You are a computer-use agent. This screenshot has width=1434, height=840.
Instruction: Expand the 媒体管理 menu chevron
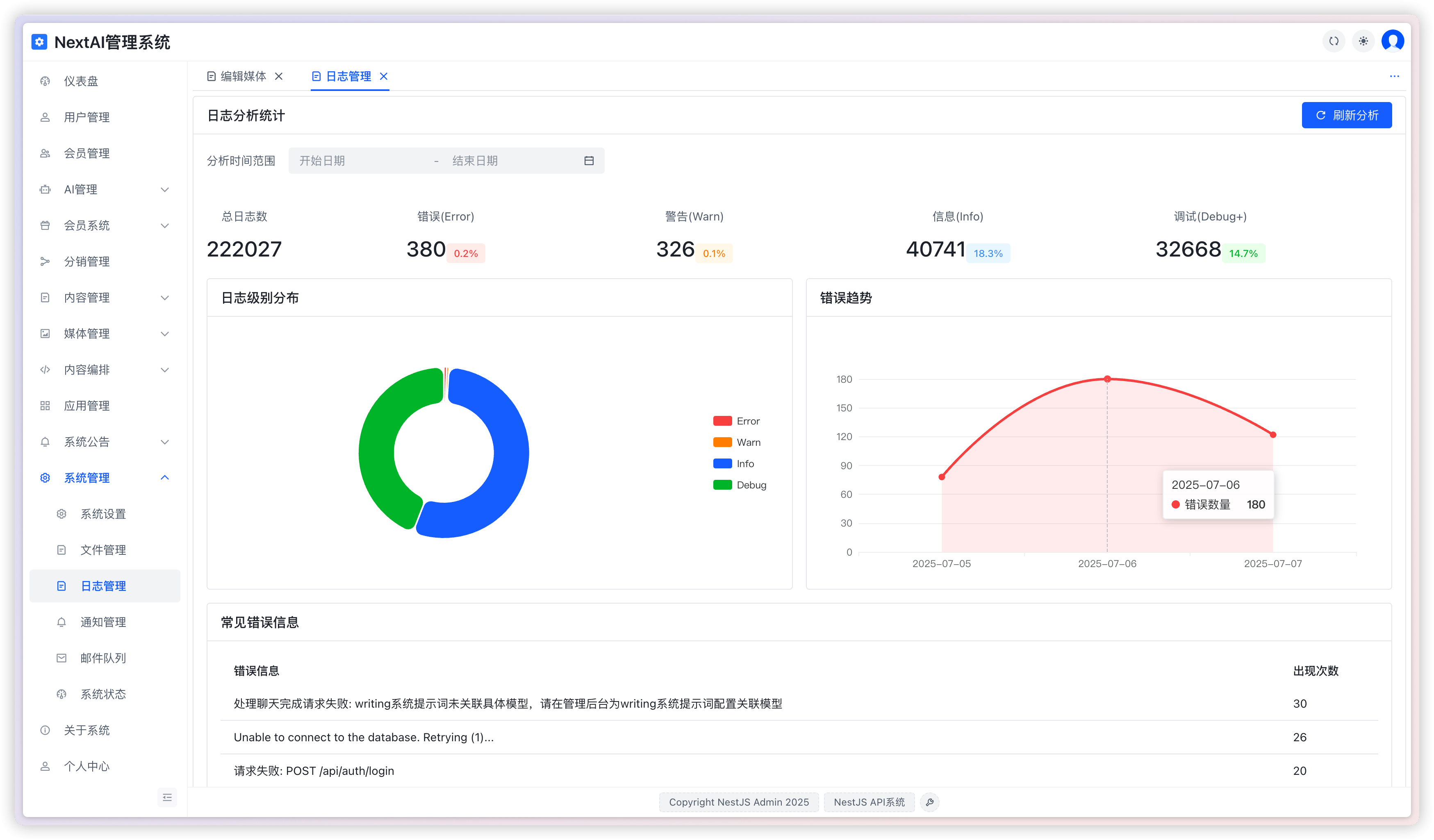[x=165, y=334]
